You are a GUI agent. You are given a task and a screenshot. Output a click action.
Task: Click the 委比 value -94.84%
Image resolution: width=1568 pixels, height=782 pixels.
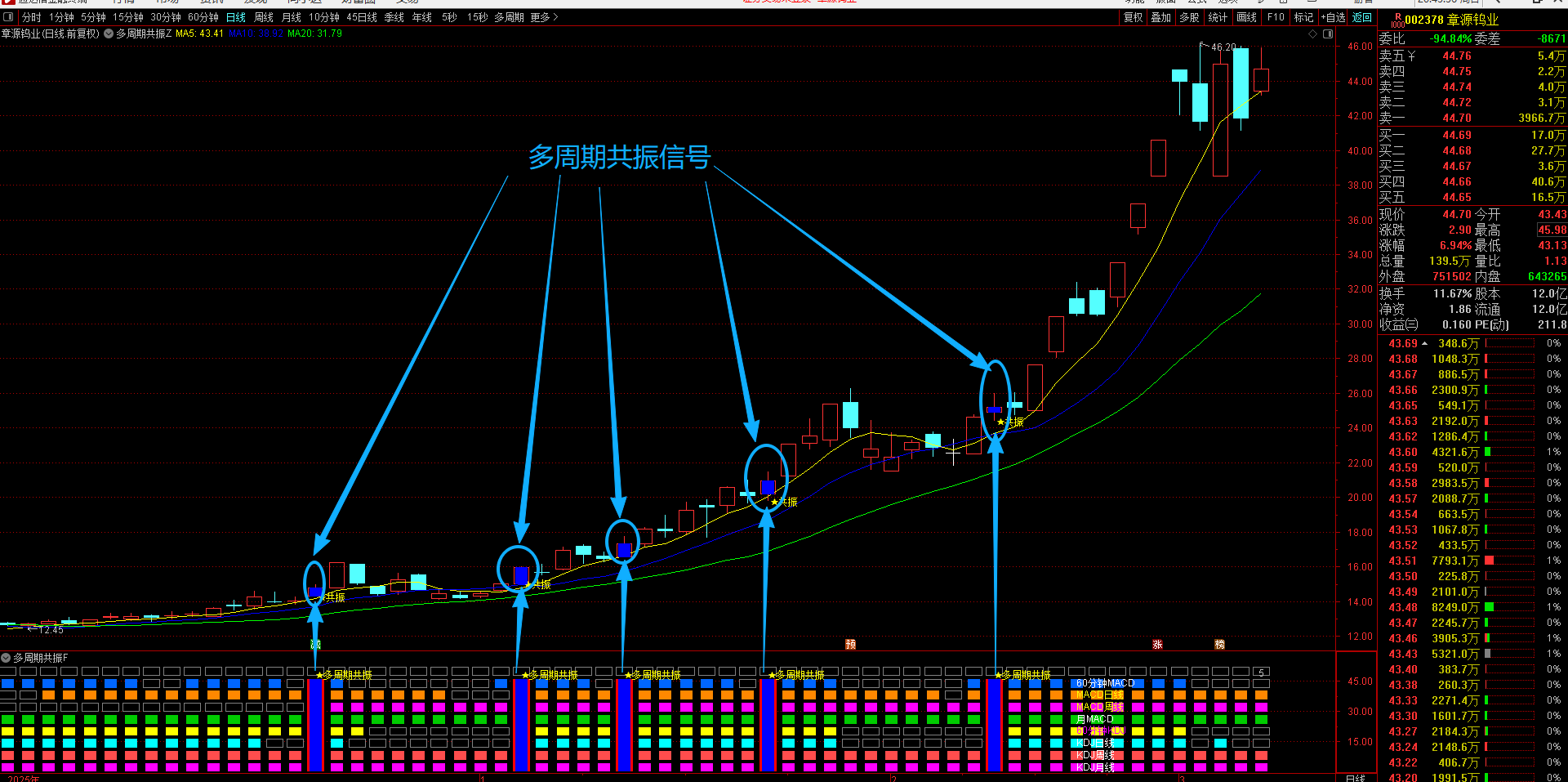(x=1451, y=39)
